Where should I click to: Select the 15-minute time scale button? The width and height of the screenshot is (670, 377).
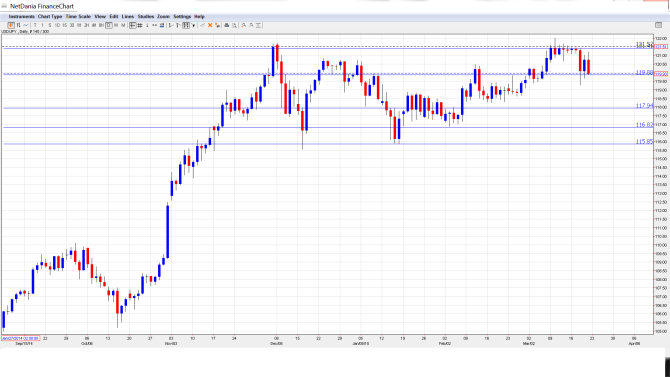tap(65, 25)
